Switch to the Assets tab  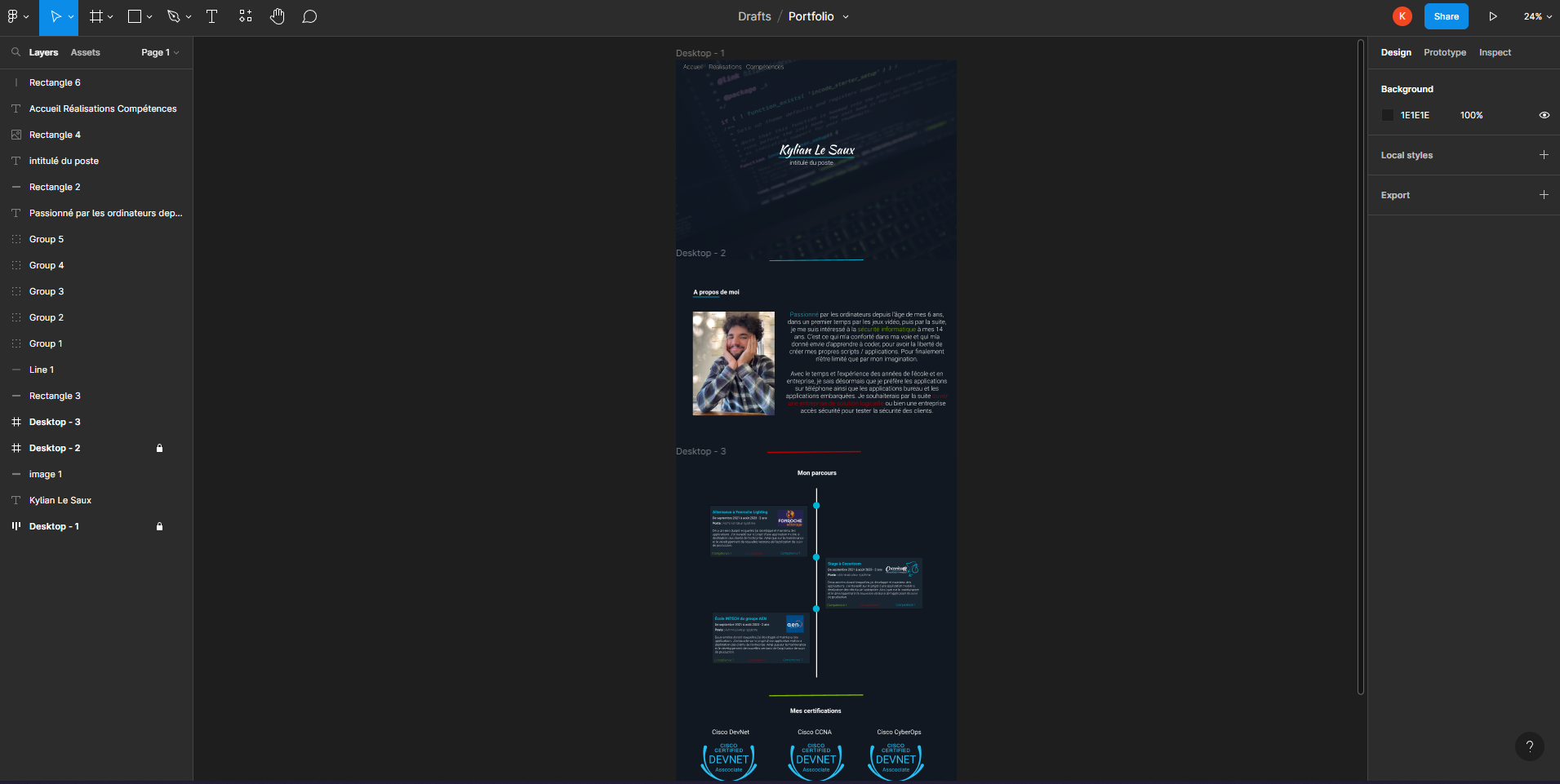tap(85, 52)
